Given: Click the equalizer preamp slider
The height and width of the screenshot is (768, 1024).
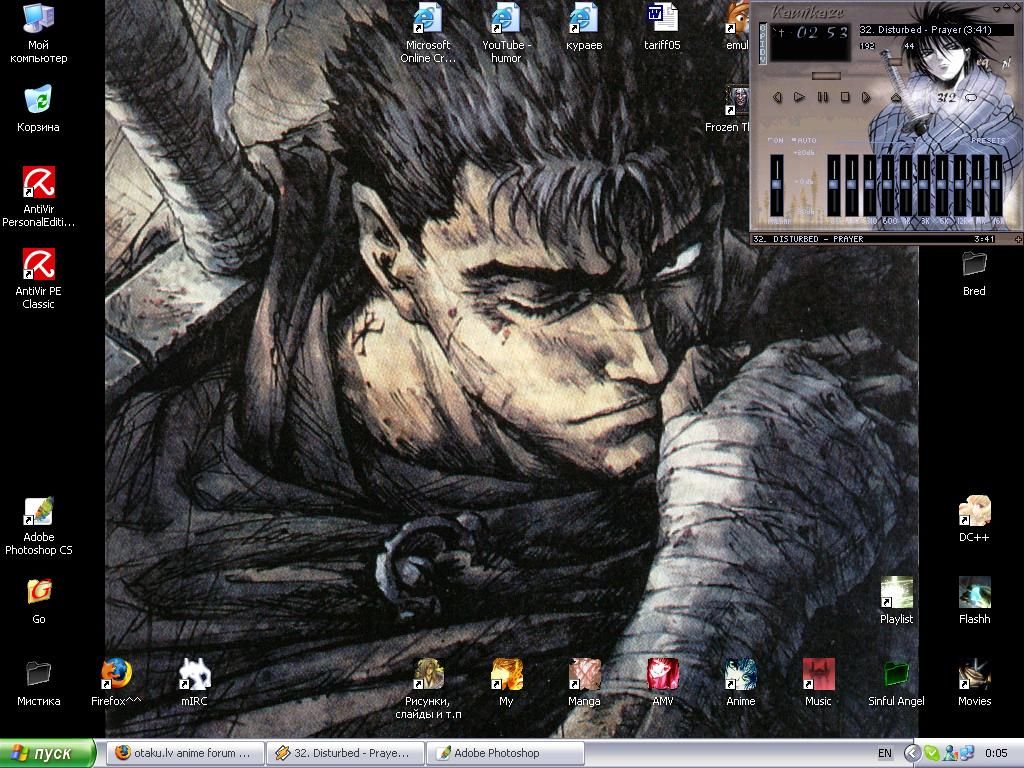Looking at the screenshot, I should [x=776, y=185].
